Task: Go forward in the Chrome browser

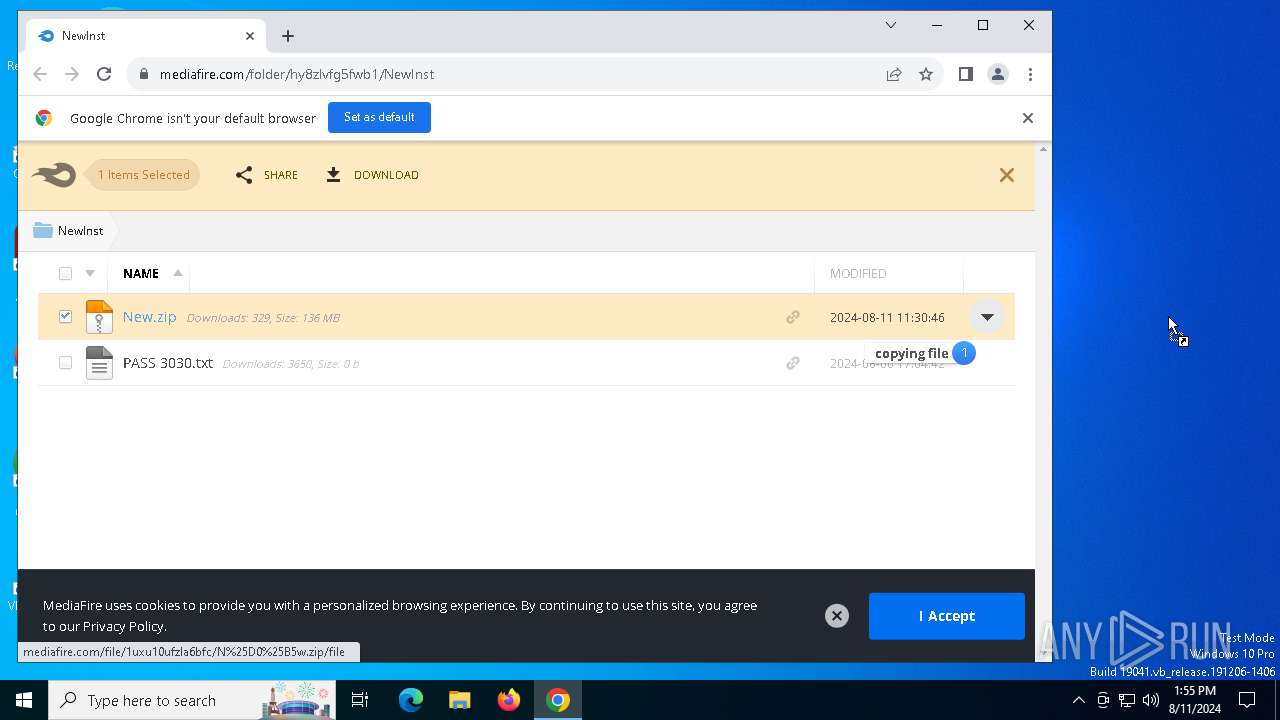Action: click(x=72, y=74)
